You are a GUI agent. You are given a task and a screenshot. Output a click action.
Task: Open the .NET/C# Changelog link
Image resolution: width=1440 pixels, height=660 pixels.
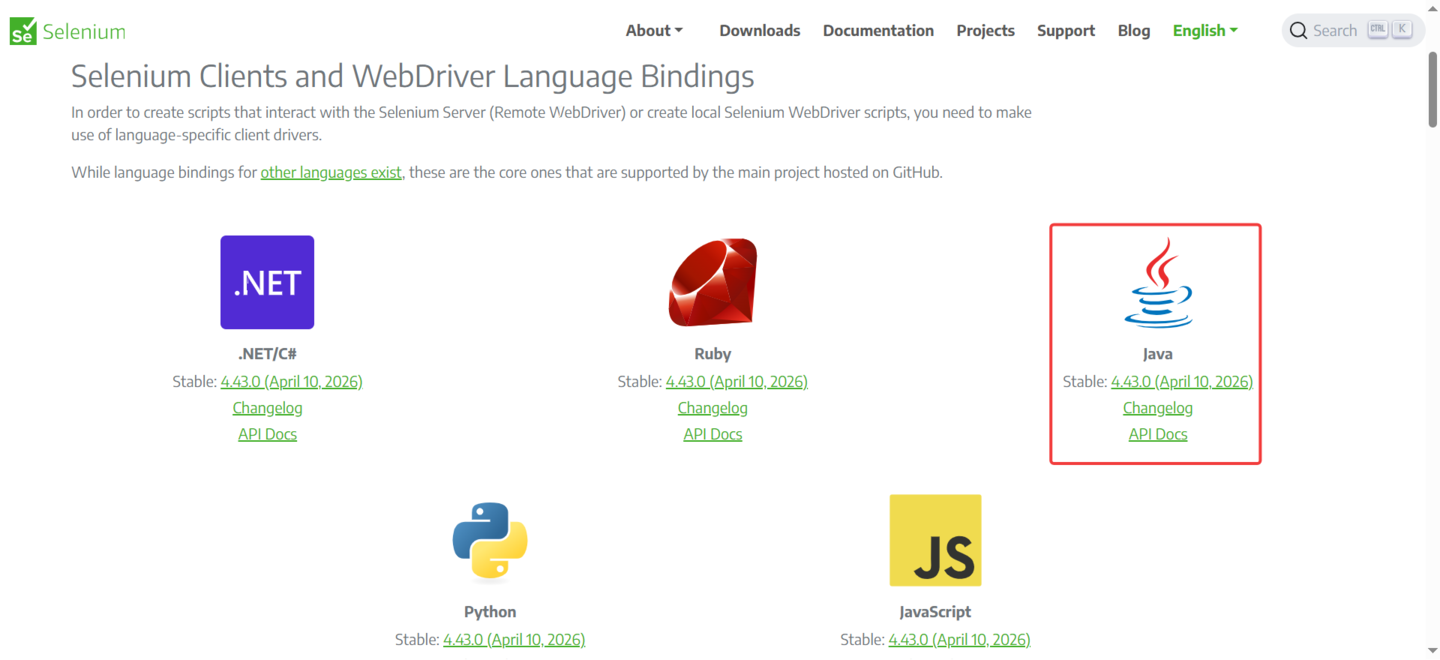(x=267, y=408)
